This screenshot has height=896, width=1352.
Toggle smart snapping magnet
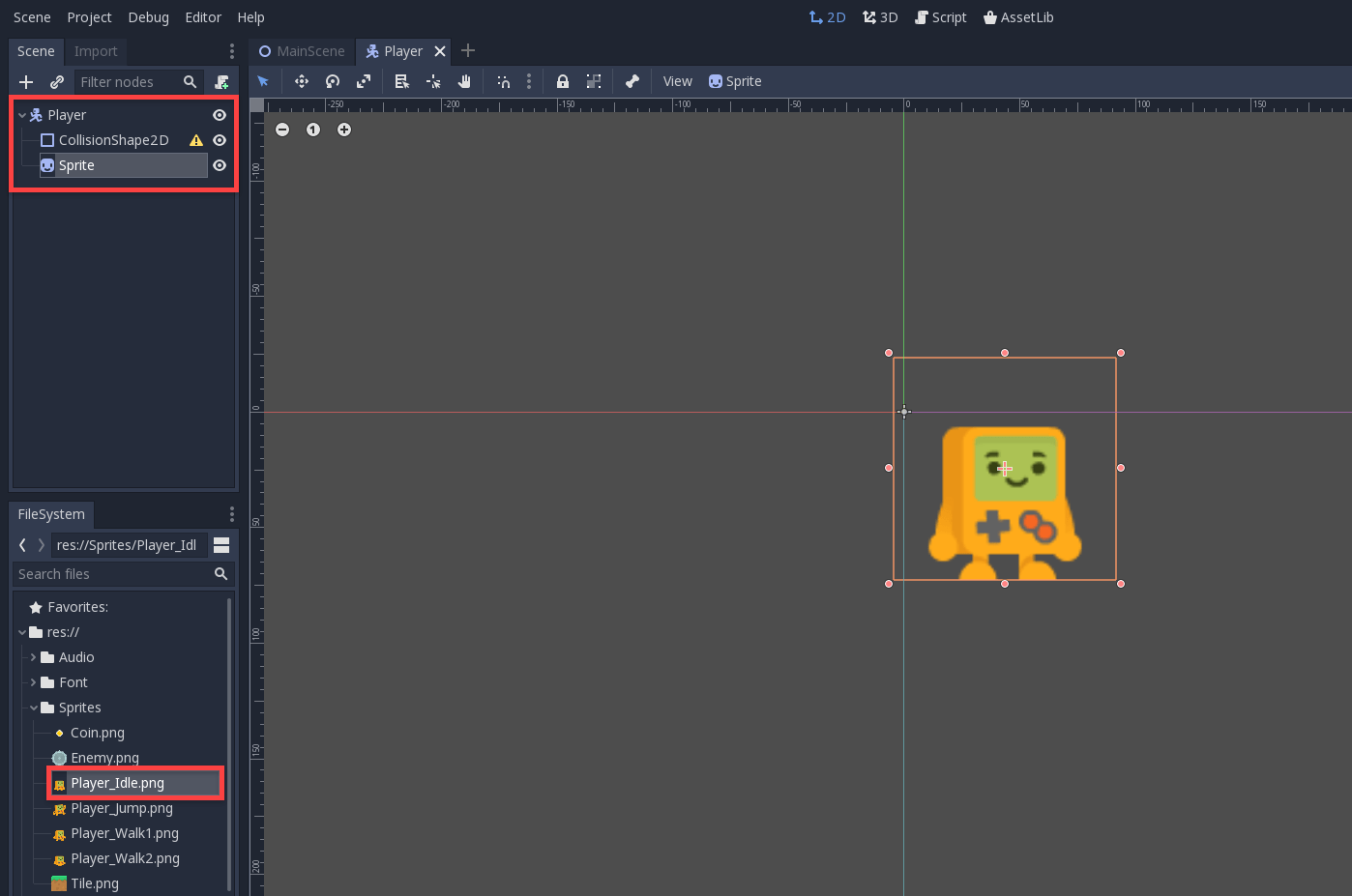[504, 81]
